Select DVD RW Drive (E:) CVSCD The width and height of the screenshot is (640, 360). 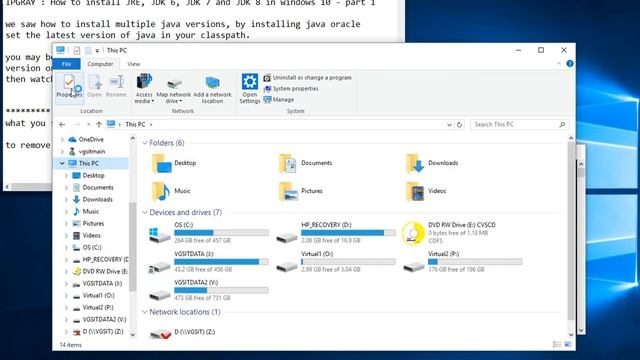(449, 233)
